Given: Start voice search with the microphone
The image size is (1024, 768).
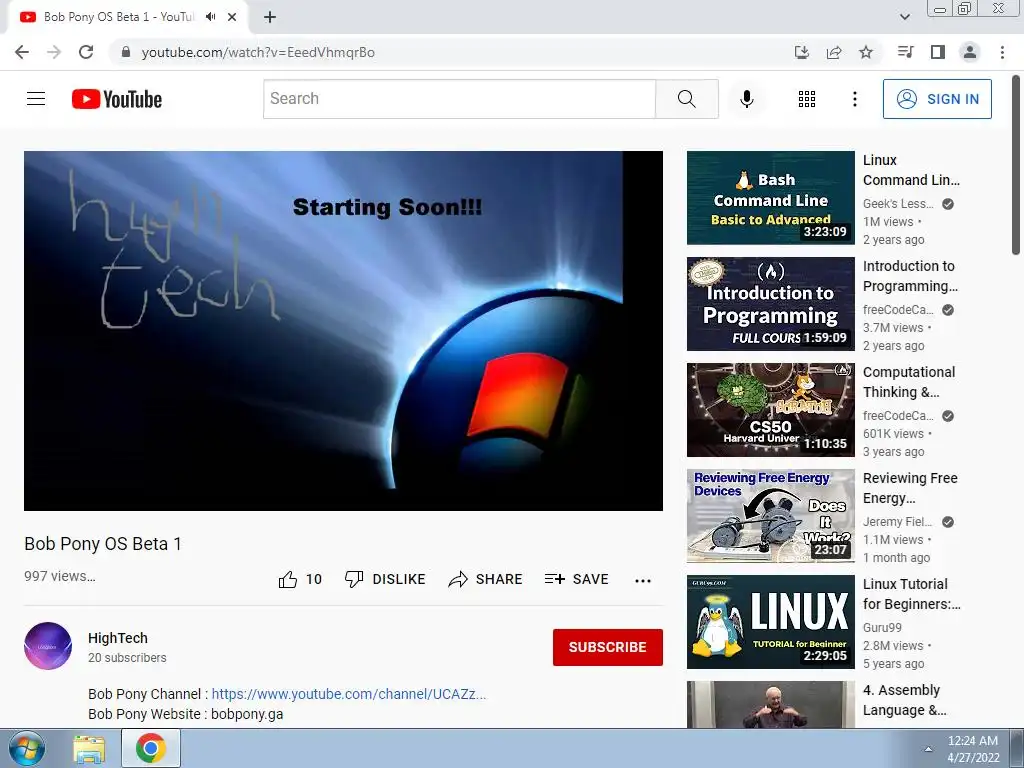Looking at the screenshot, I should click(746, 99).
